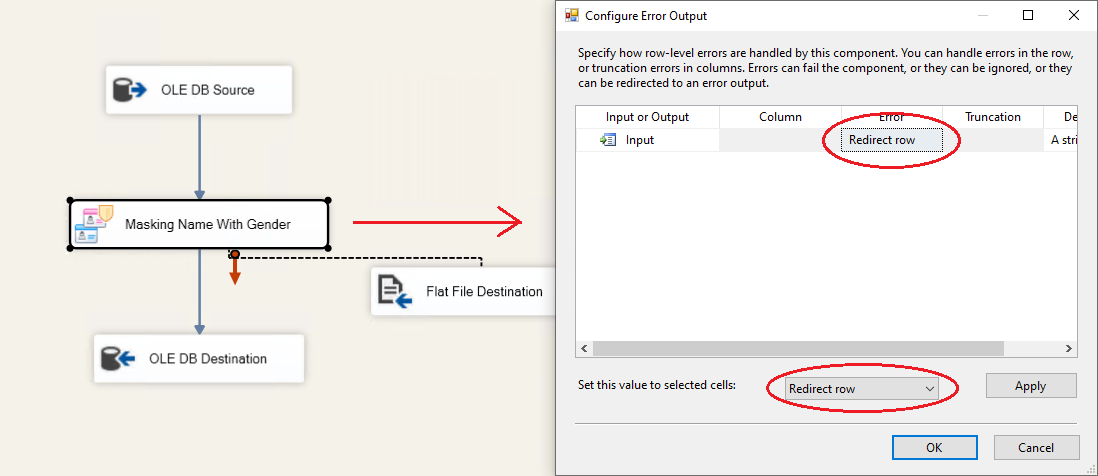Select the red error output arrow

tap(235, 270)
